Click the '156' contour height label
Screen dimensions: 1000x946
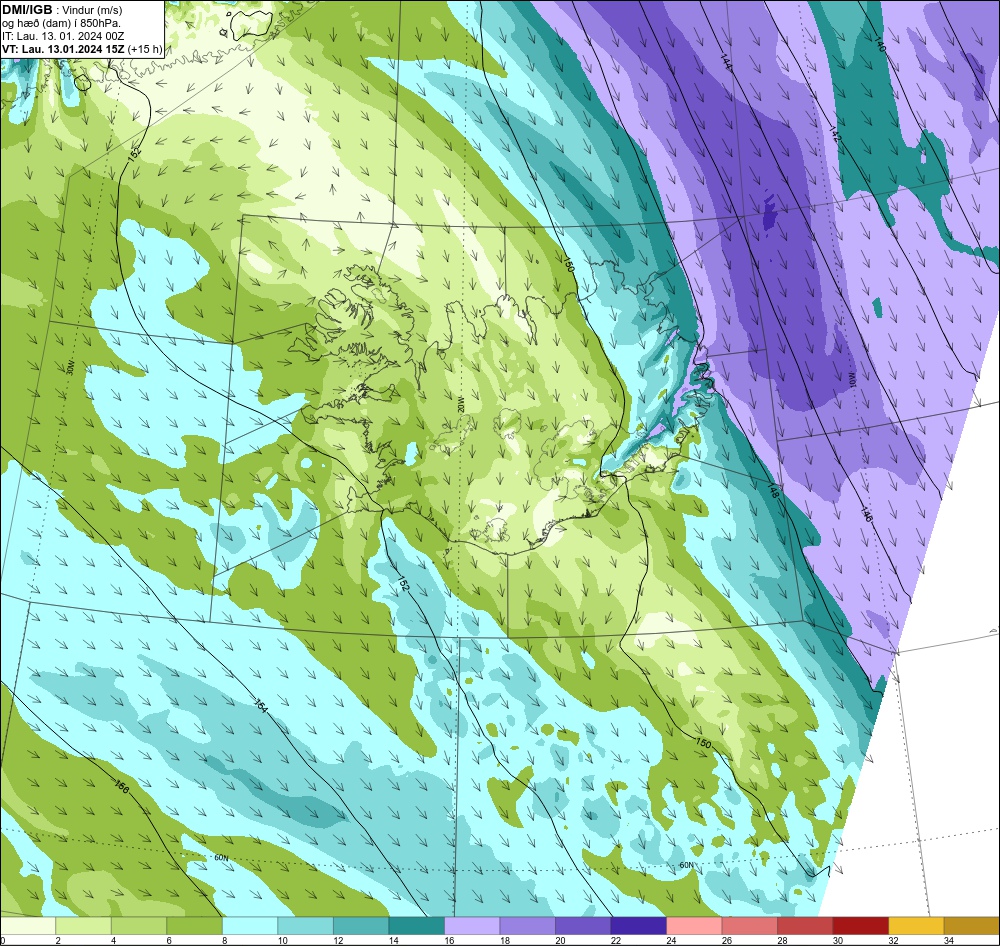tap(121, 789)
